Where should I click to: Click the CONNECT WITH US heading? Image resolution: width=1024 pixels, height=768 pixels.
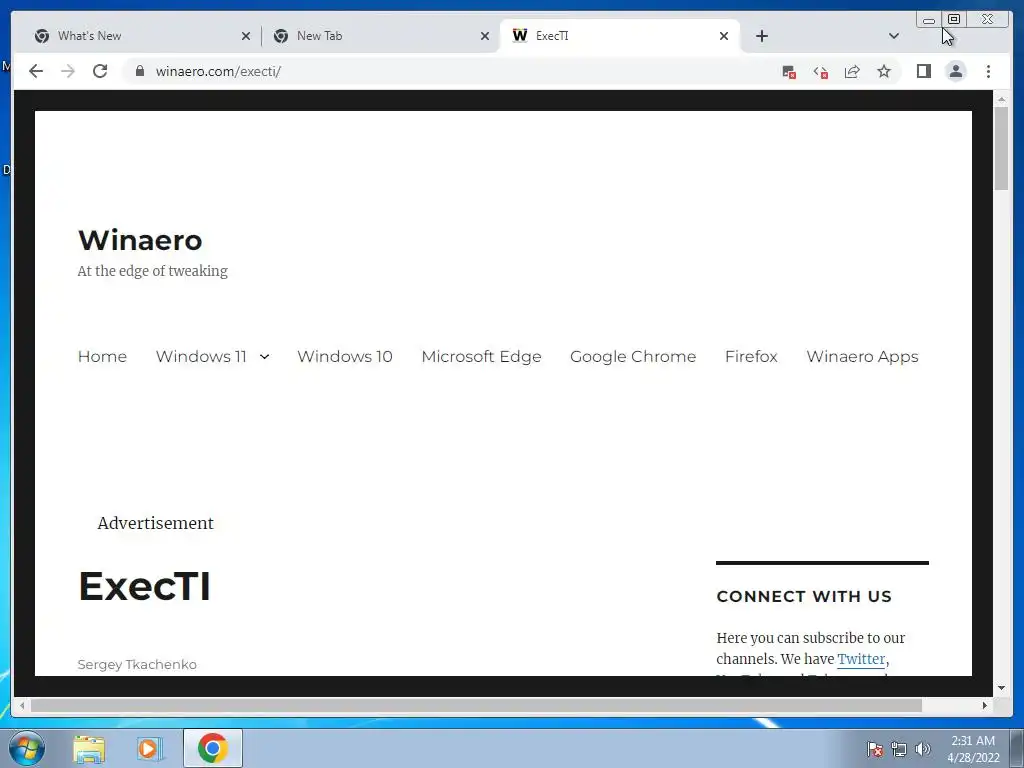tap(804, 596)
